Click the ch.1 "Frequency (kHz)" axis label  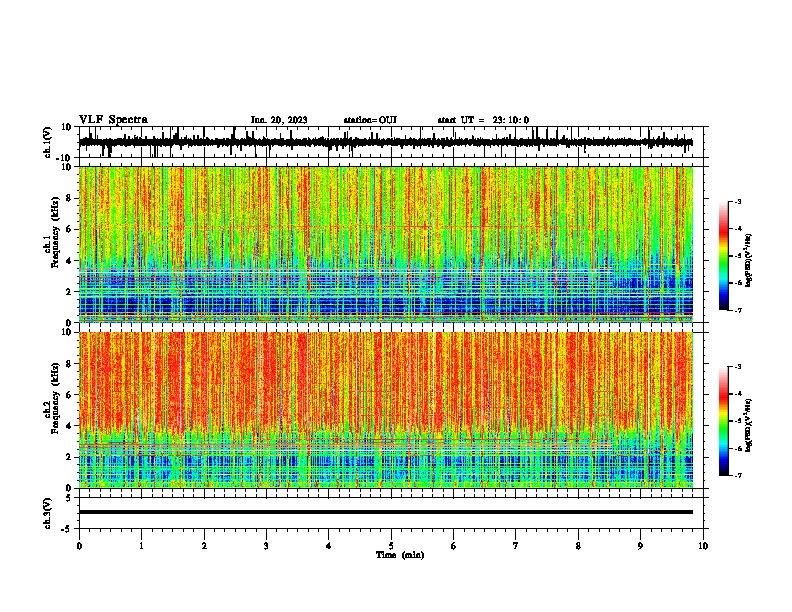click(x=56, y=232)
